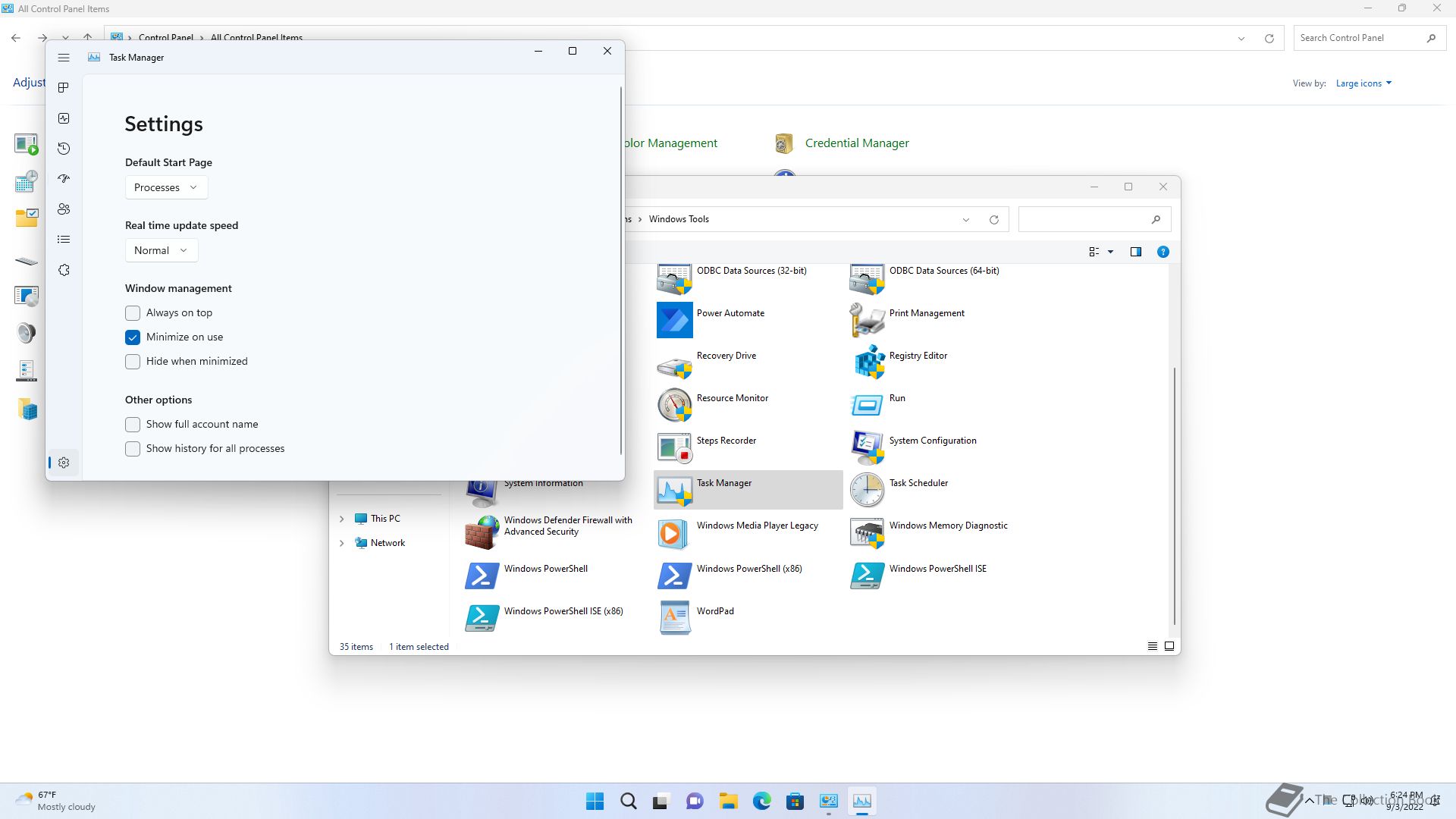Click help icon in Windows Tools toolbar

tap(1163, 252)
